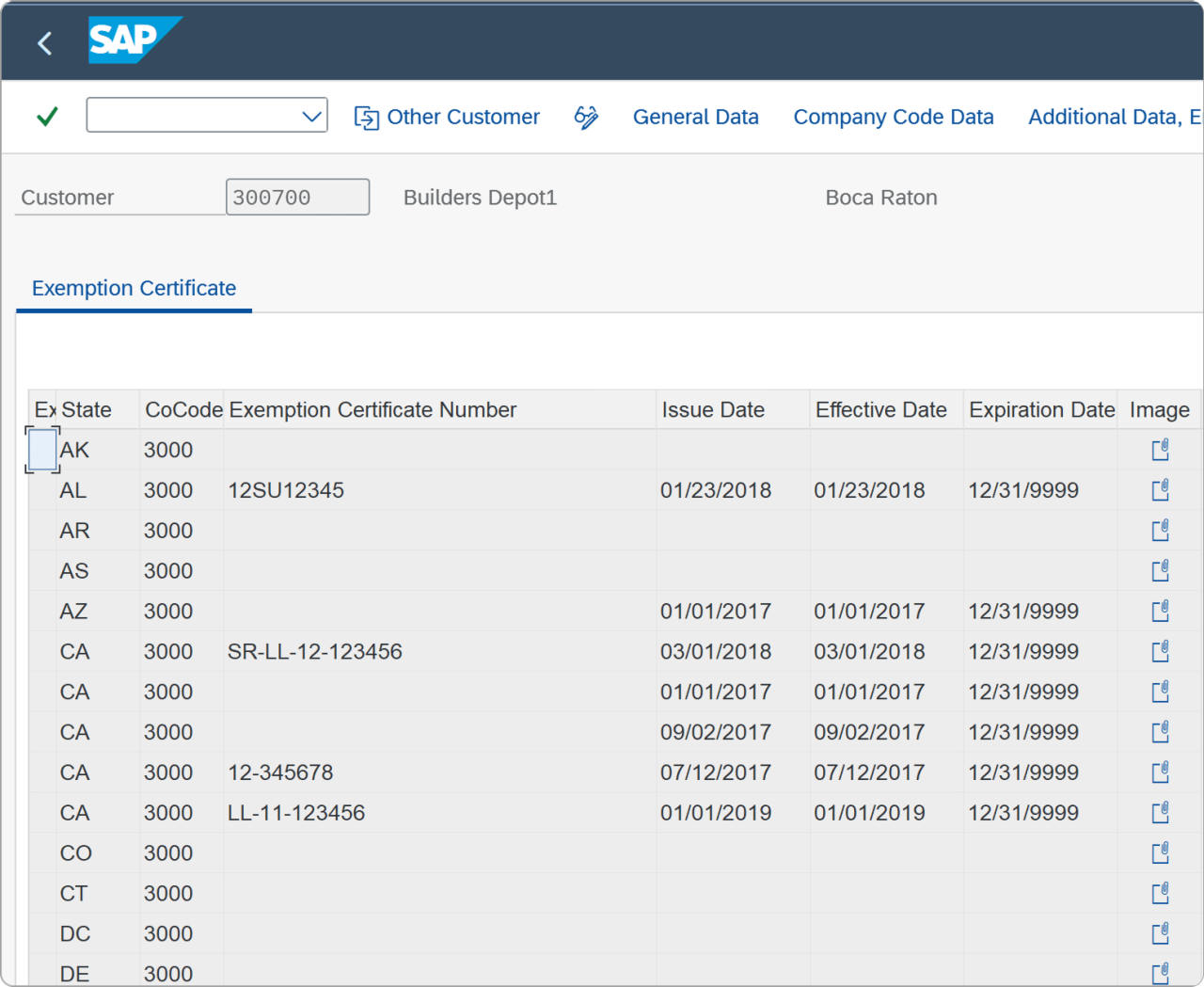1204x987 pixels.
Task: Click the Issue Date column header
Action: (713, 409)
